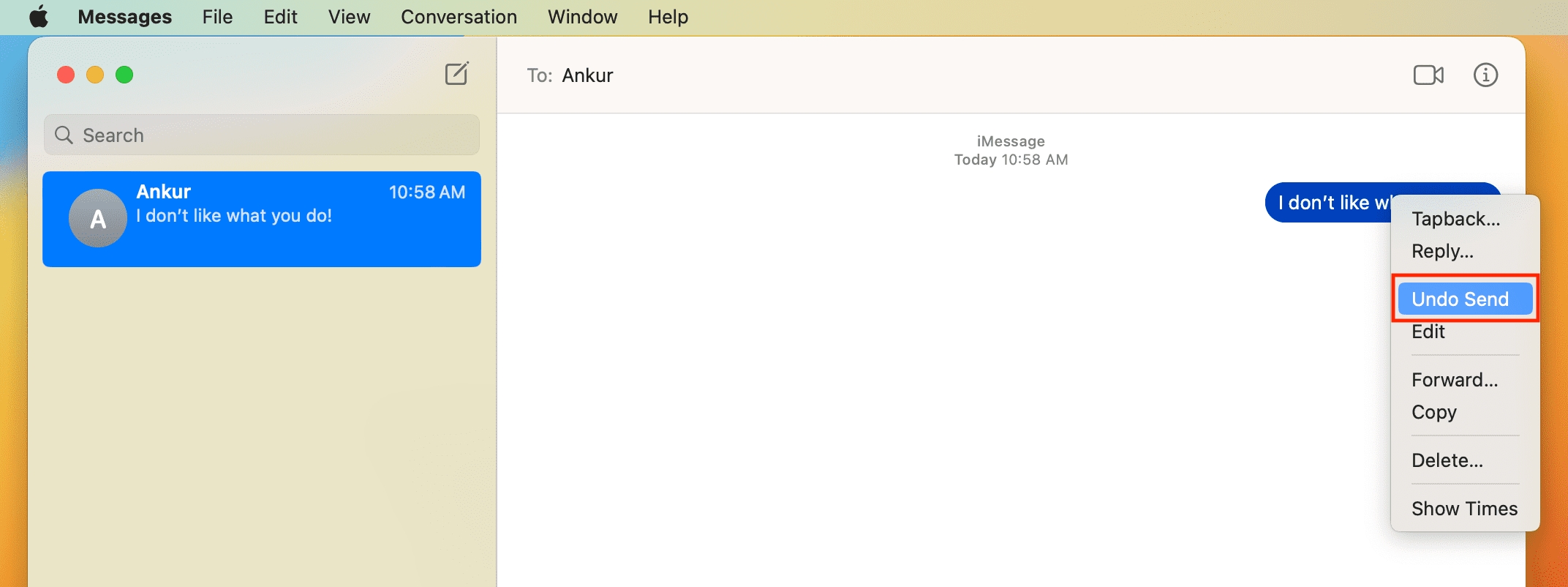This screenshot has height=587, width=1568.
Task: Click Ankur's avatar with letter A
Action: click(98, 218)
